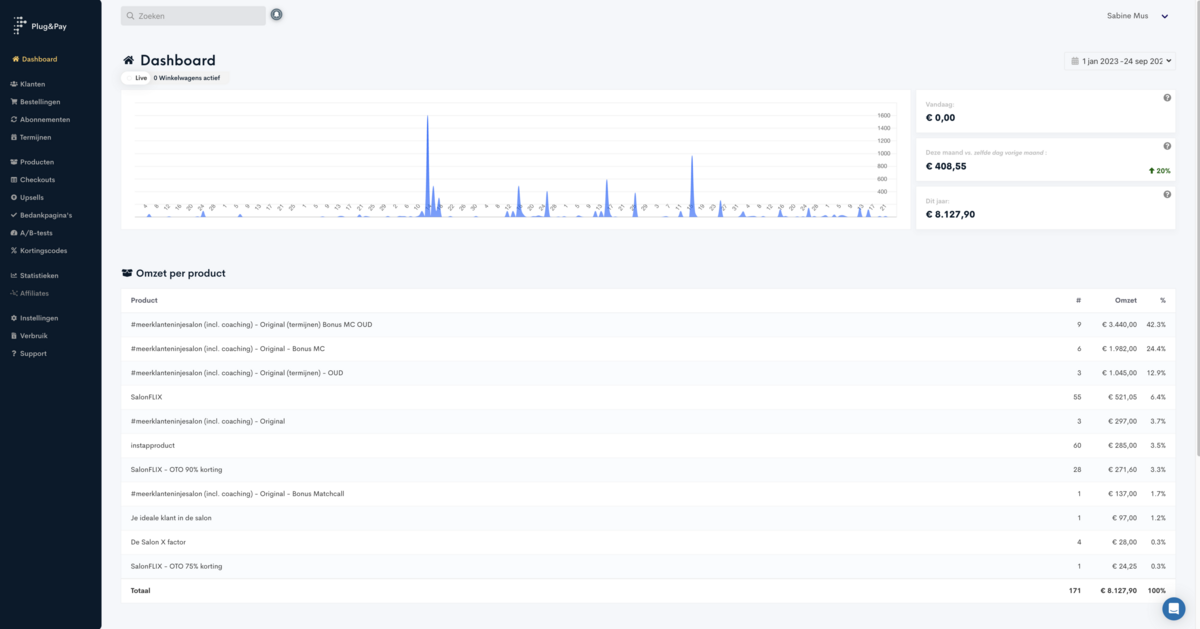This screenshot has width=1200, height=629.
Task: Open Bedankpagina's in sidebar
Action: click(40, 215)
